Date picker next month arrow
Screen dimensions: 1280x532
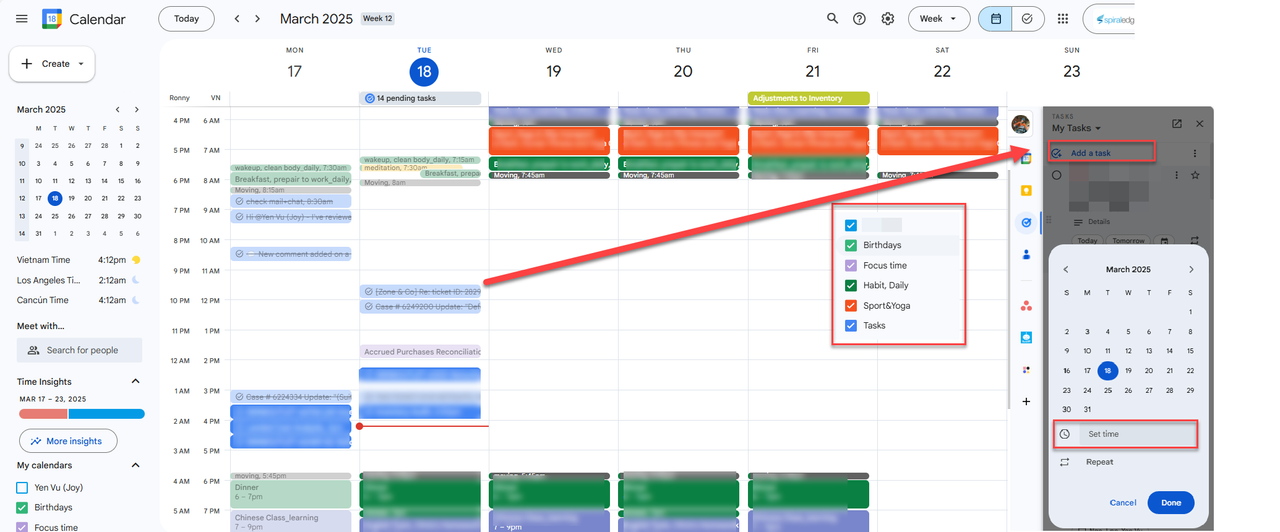click(1191, 270)
